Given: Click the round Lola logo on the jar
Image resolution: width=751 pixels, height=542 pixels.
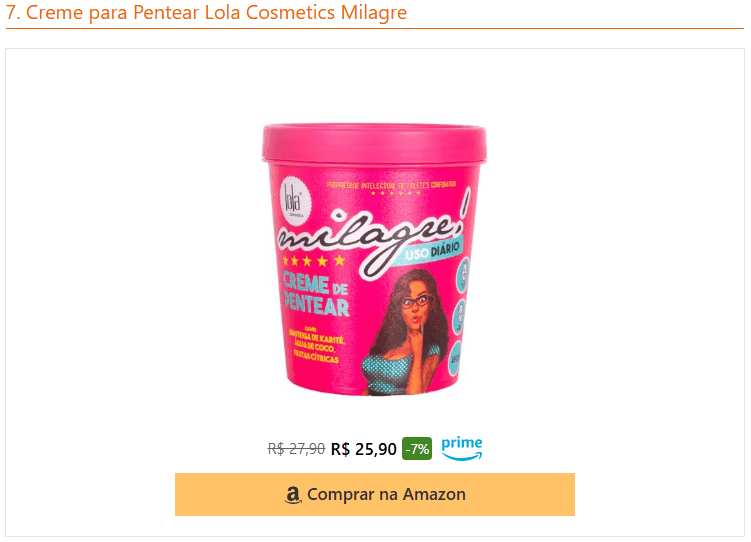Looking at the screenshot, I should coord(295,201).
